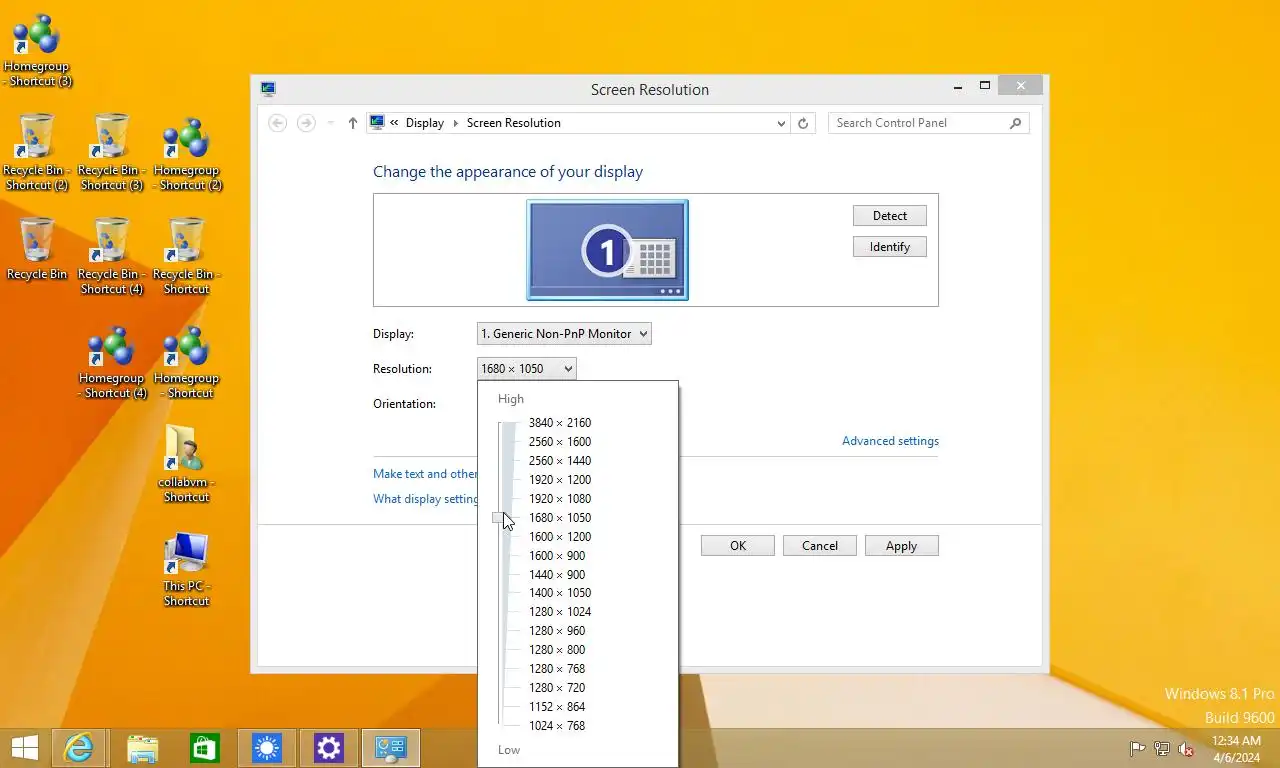Image resolution: width=1280 pixels, height=768 pixels.
Task: Select 1152 × 864 in the list
Action: tap(557, 707)
